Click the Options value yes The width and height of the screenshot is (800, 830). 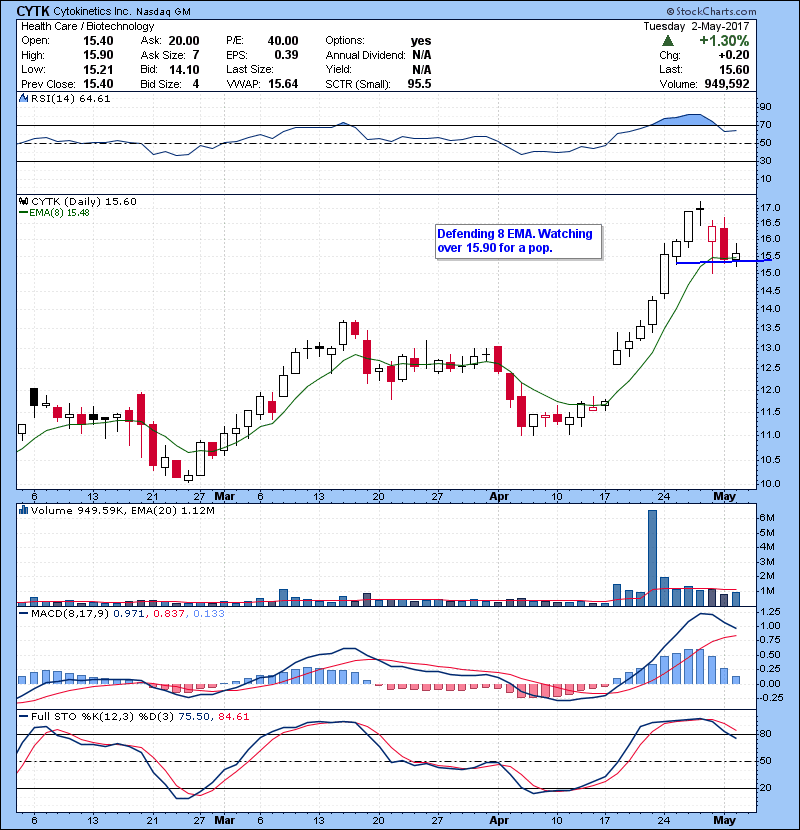tap(421, 41)
